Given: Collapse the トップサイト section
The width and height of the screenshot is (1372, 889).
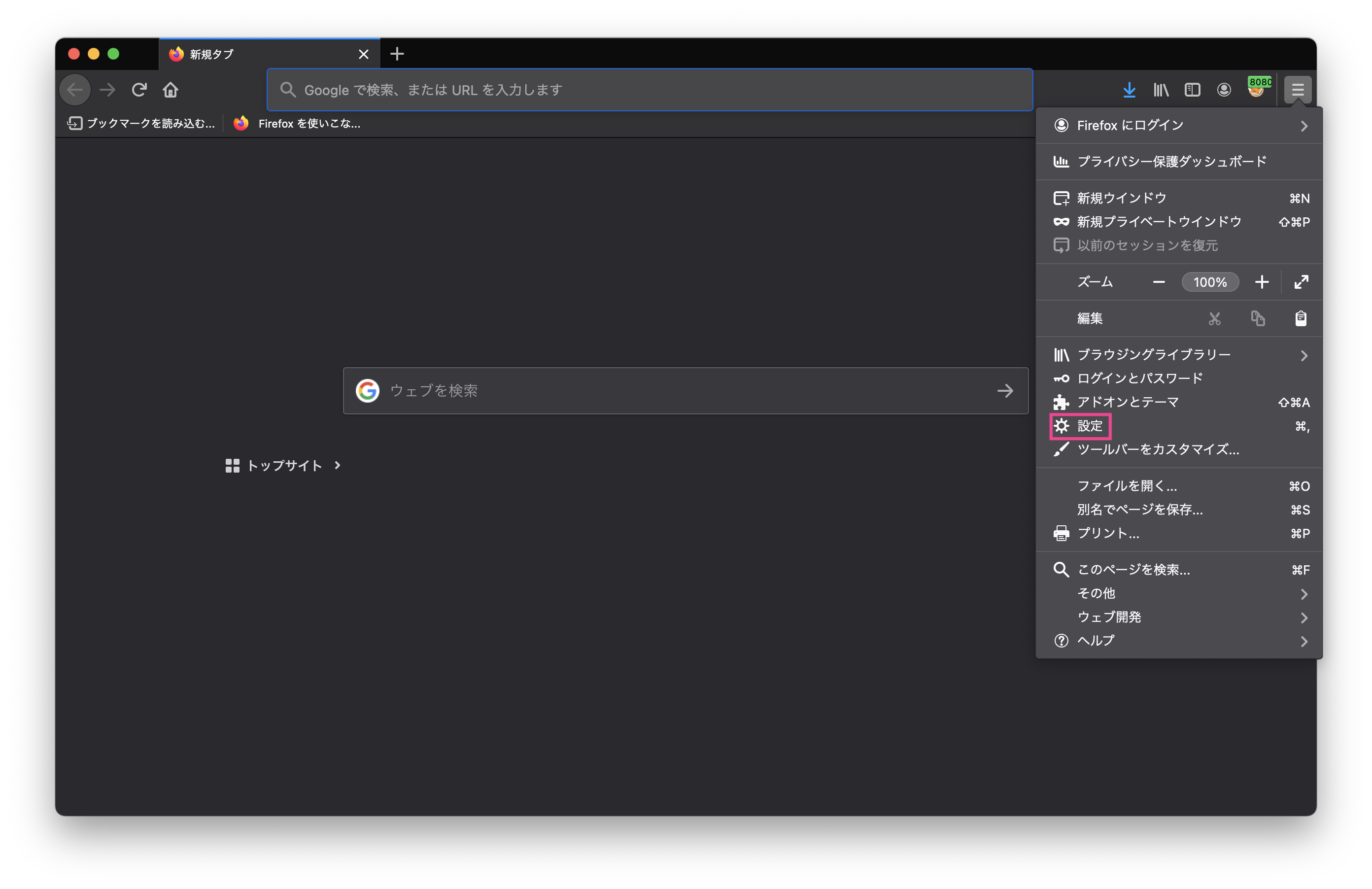Looking at the screenshot, I should (x=284, y=465).
